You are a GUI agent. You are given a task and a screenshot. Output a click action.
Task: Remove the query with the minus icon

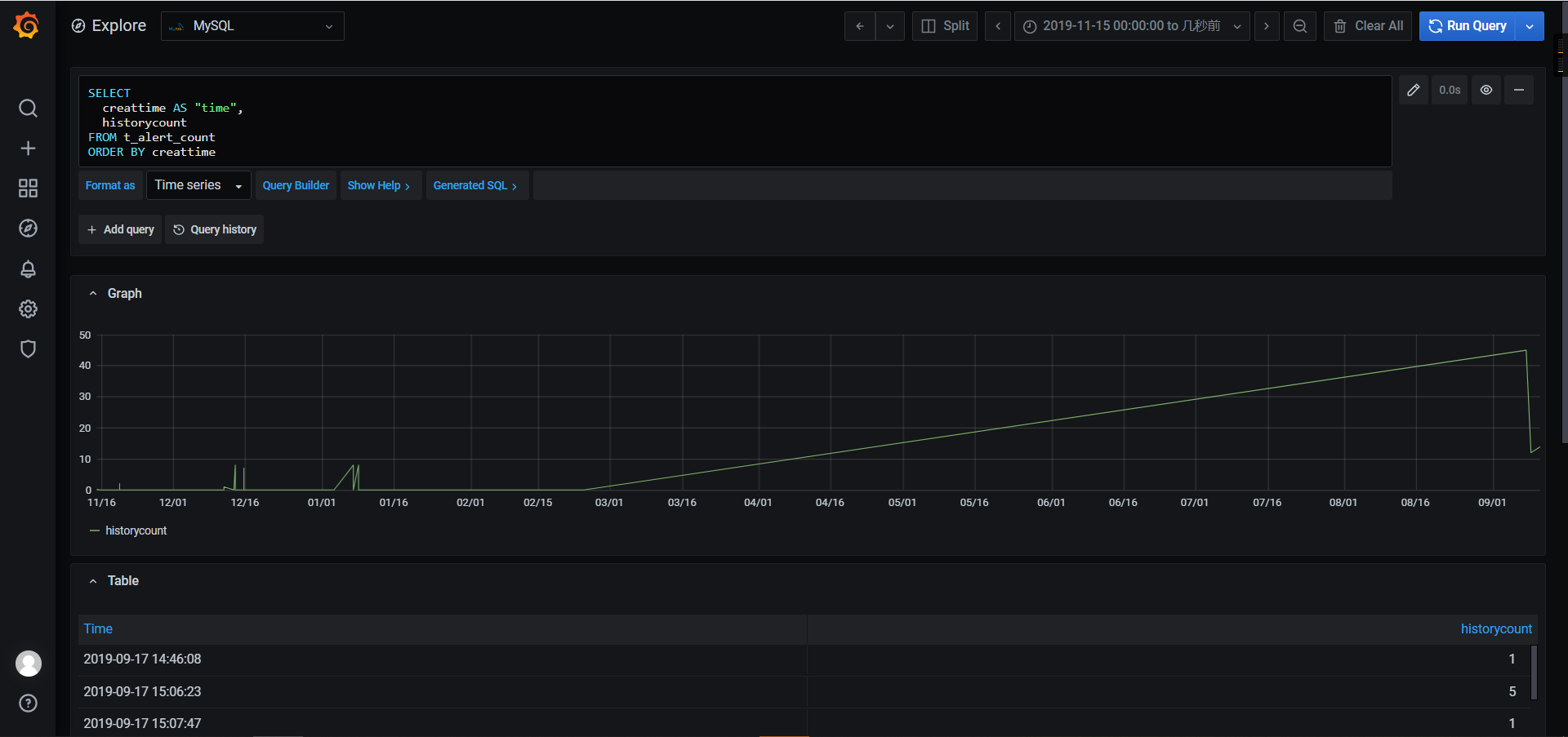(x=1519, y=90)
